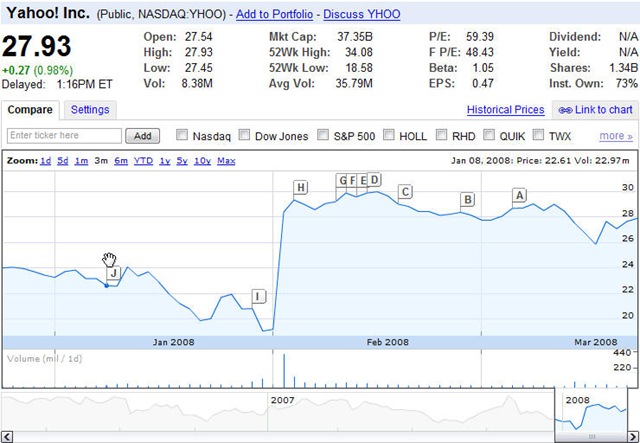Click the Link to chart button
Image resolution: width=640 pixels, height=443 pixels.
pyautogui.click(x=596, y=110)
